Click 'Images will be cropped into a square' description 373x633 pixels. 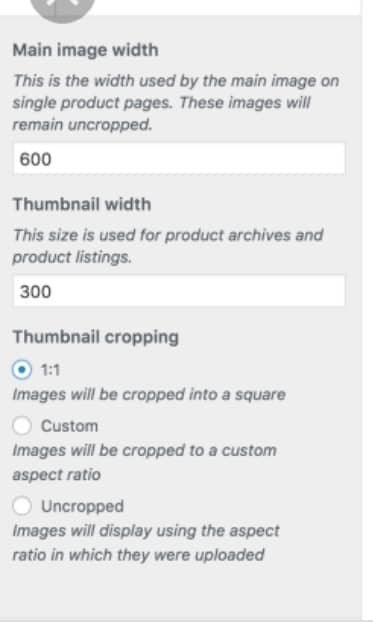click(149, 394)
